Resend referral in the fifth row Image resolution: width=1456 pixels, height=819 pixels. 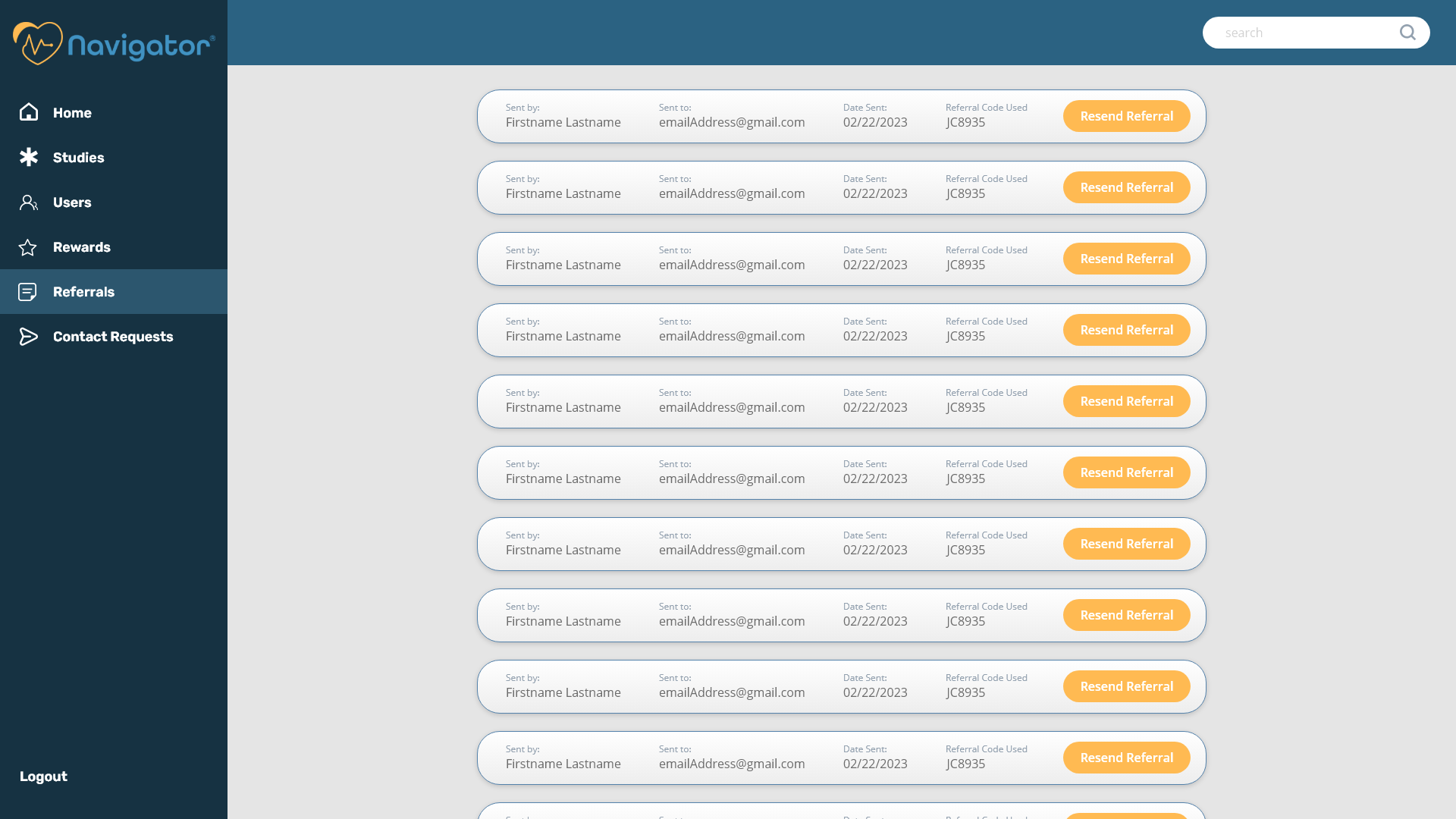pos(1126,401)
